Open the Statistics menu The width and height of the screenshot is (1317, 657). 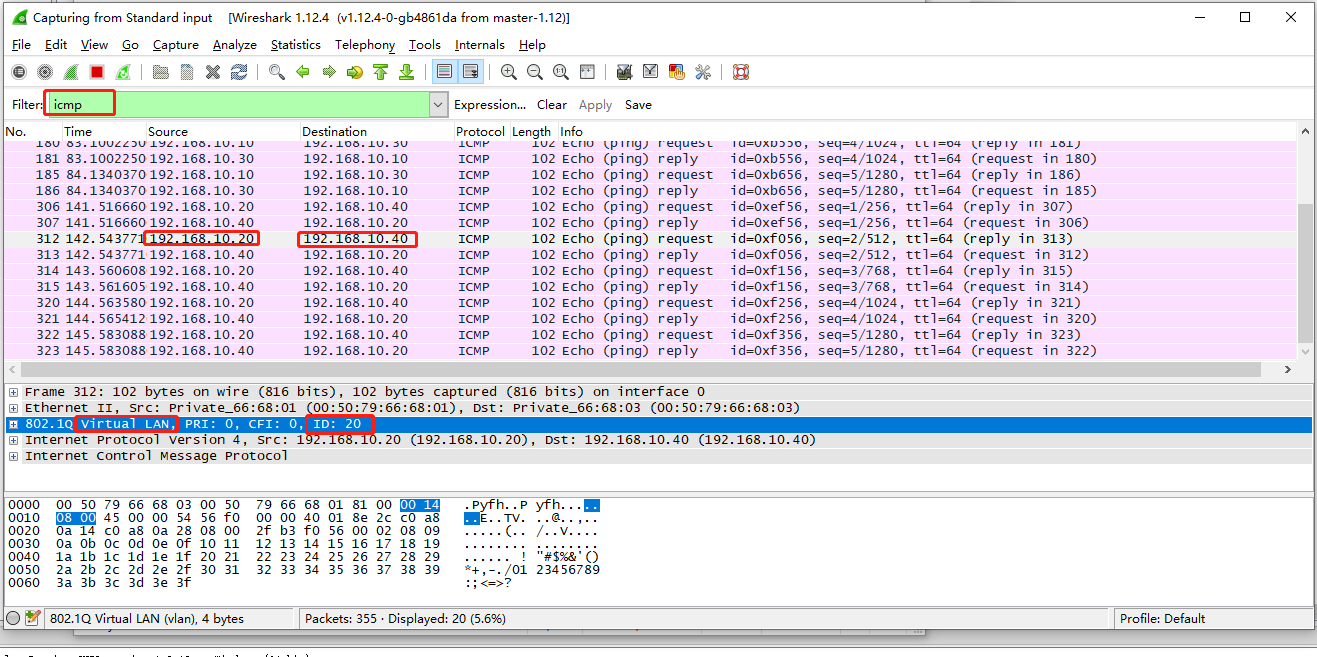click(296, 45)
